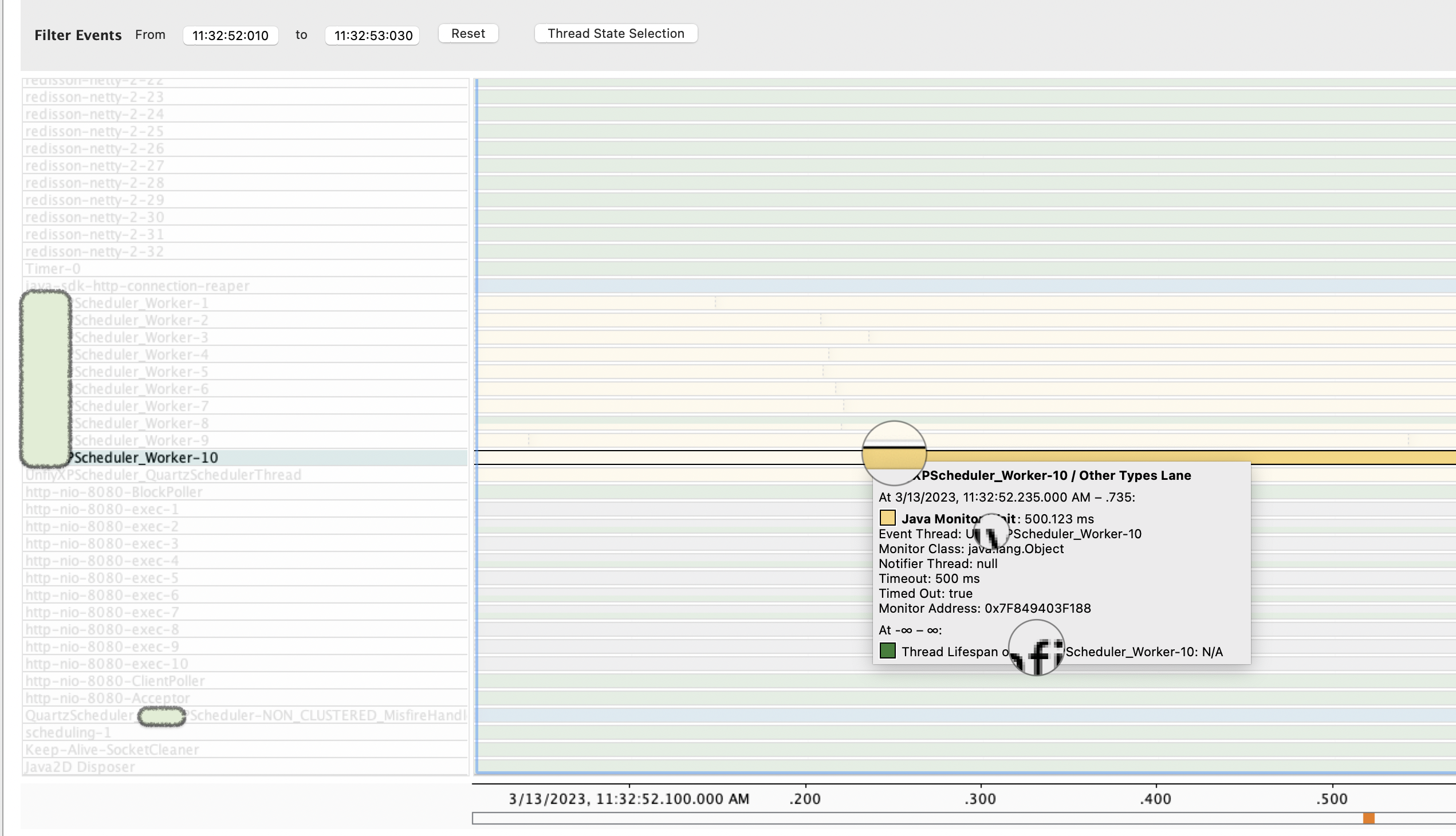The image size is (1456, 836).
Task: Select the http-nio-8080-exec-1 thread
Action: [x=101, y=509]
